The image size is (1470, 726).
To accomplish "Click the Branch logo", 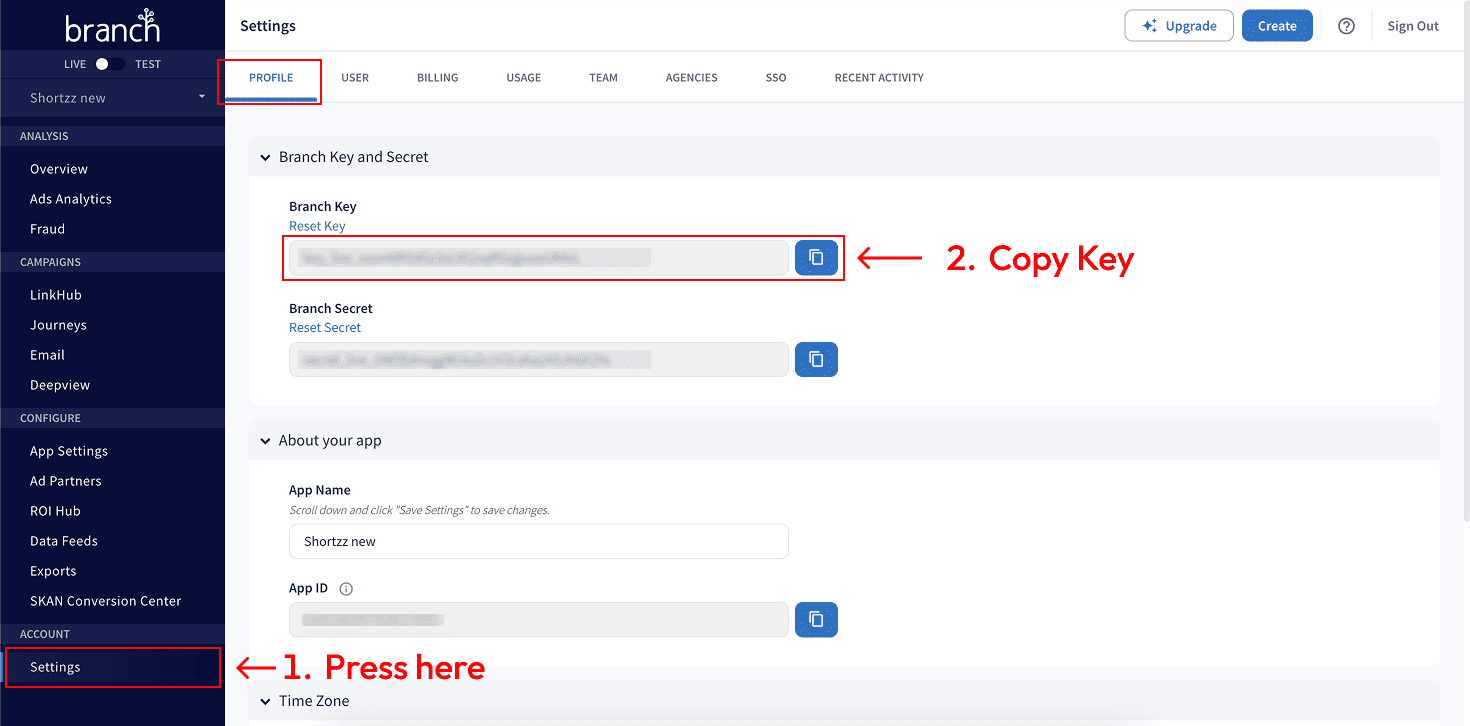I will coord(112,26).
